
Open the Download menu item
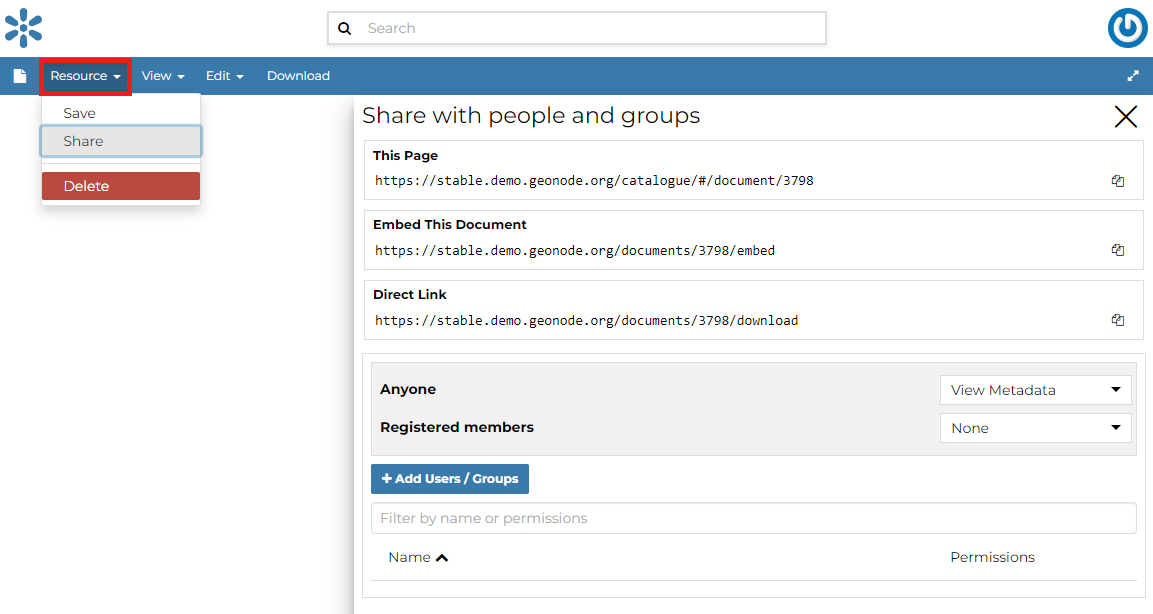[298, 75]
